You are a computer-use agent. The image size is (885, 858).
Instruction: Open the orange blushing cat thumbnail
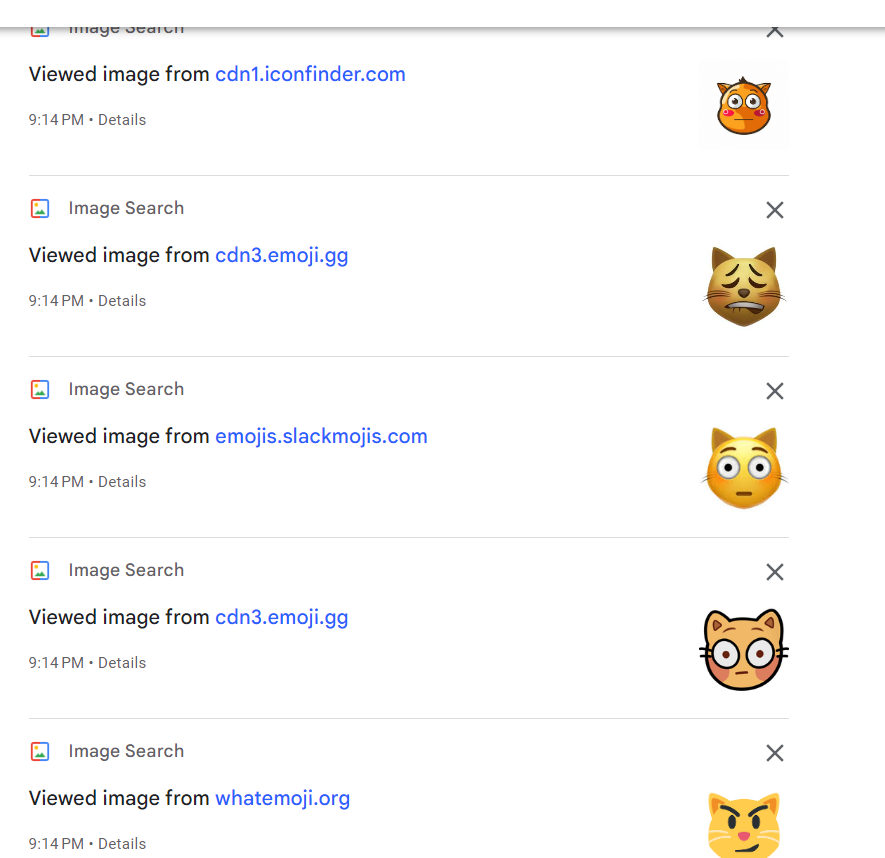pos(744,106)
